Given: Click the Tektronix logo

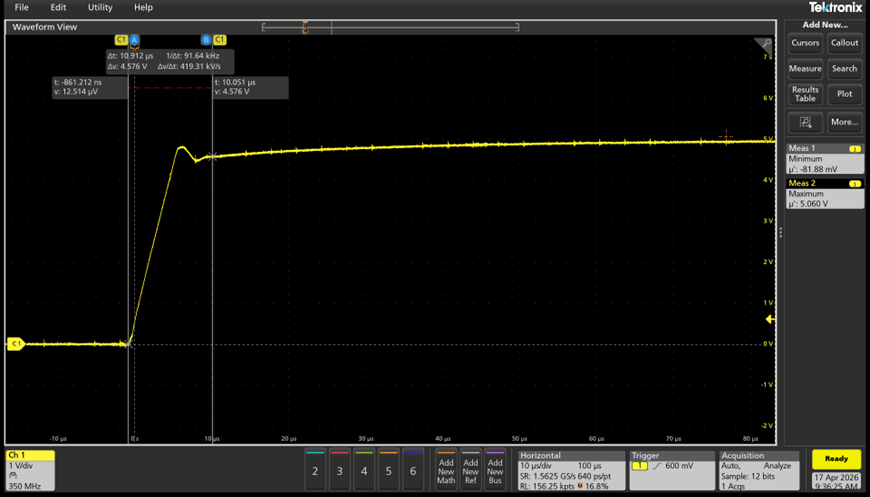Looking at the screenshot, I should click(x=836, y=7).
